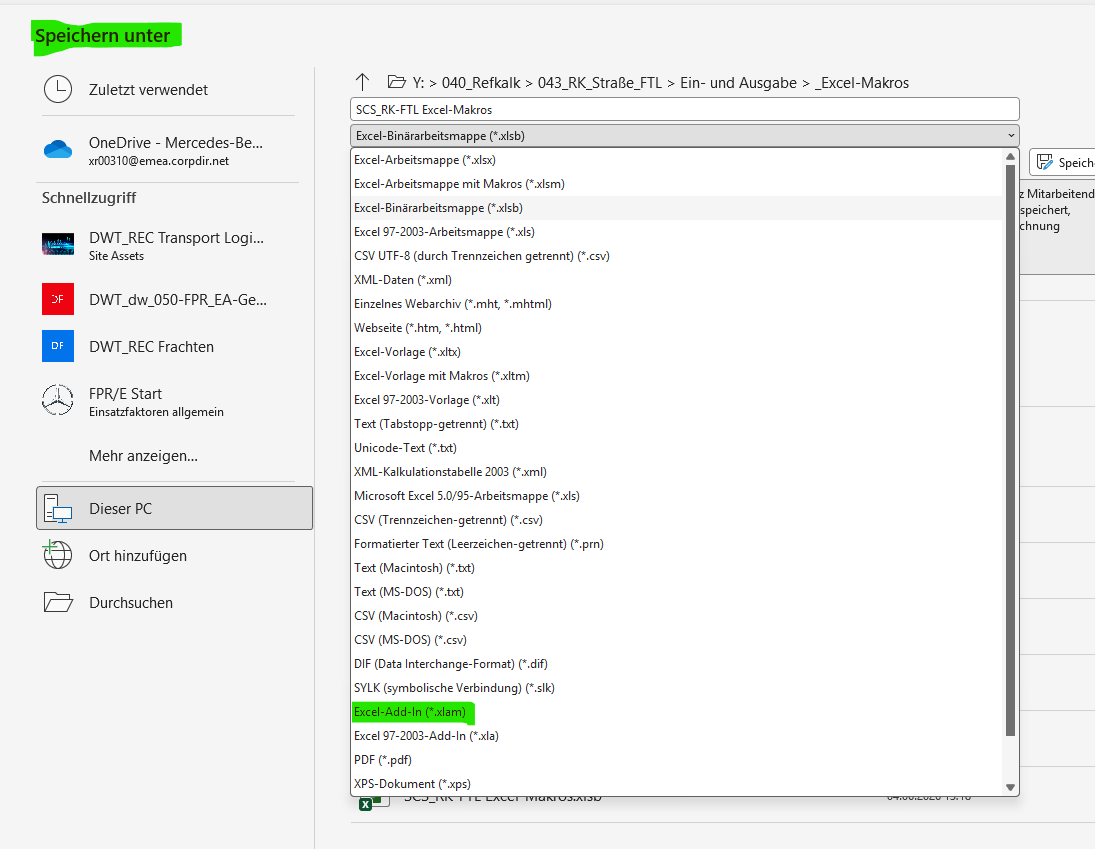
Task: Click 043_RK_Straße_FTL in breadcrumb path
Action: (600, 82)
